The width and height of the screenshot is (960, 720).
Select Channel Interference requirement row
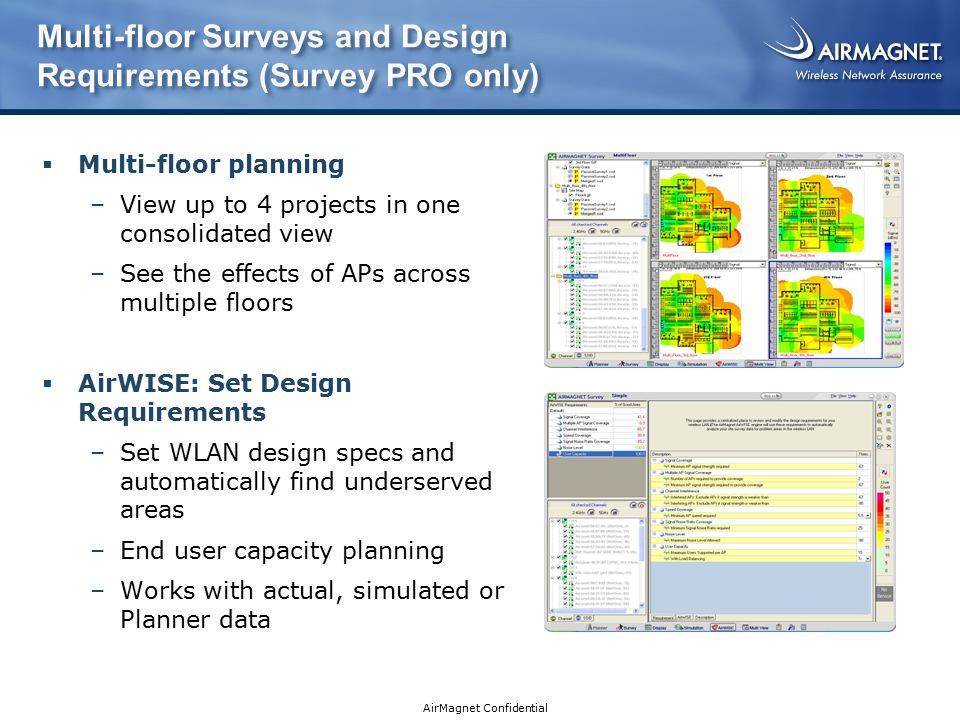(x=598, y=429)
